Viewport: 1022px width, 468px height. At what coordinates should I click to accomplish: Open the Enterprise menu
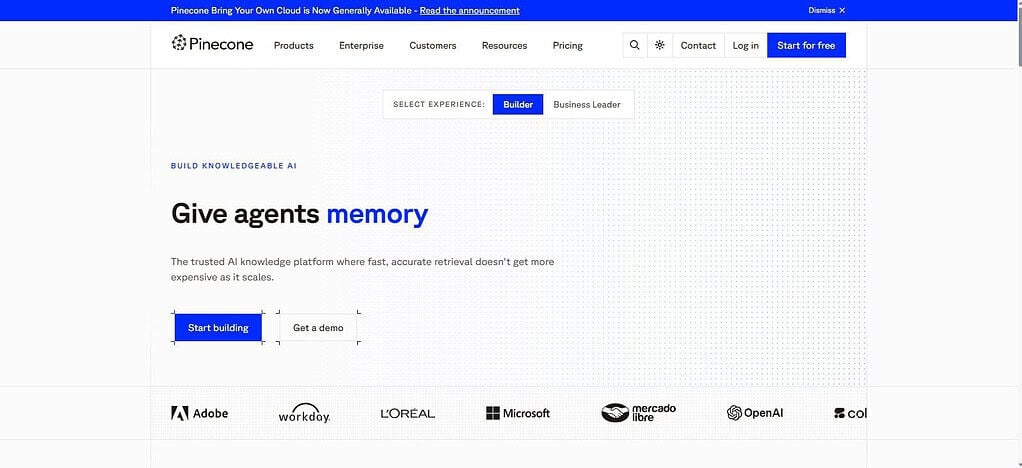click(x=361, y=46)
